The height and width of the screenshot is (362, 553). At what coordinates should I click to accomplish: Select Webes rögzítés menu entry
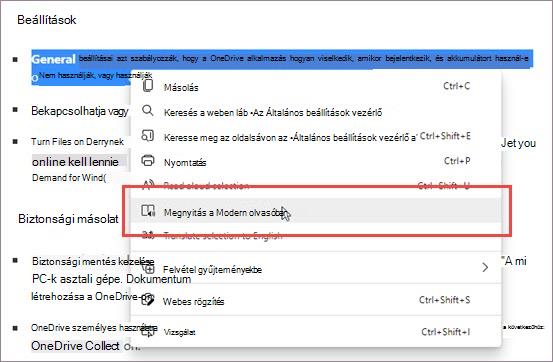(x=316, y=301)
